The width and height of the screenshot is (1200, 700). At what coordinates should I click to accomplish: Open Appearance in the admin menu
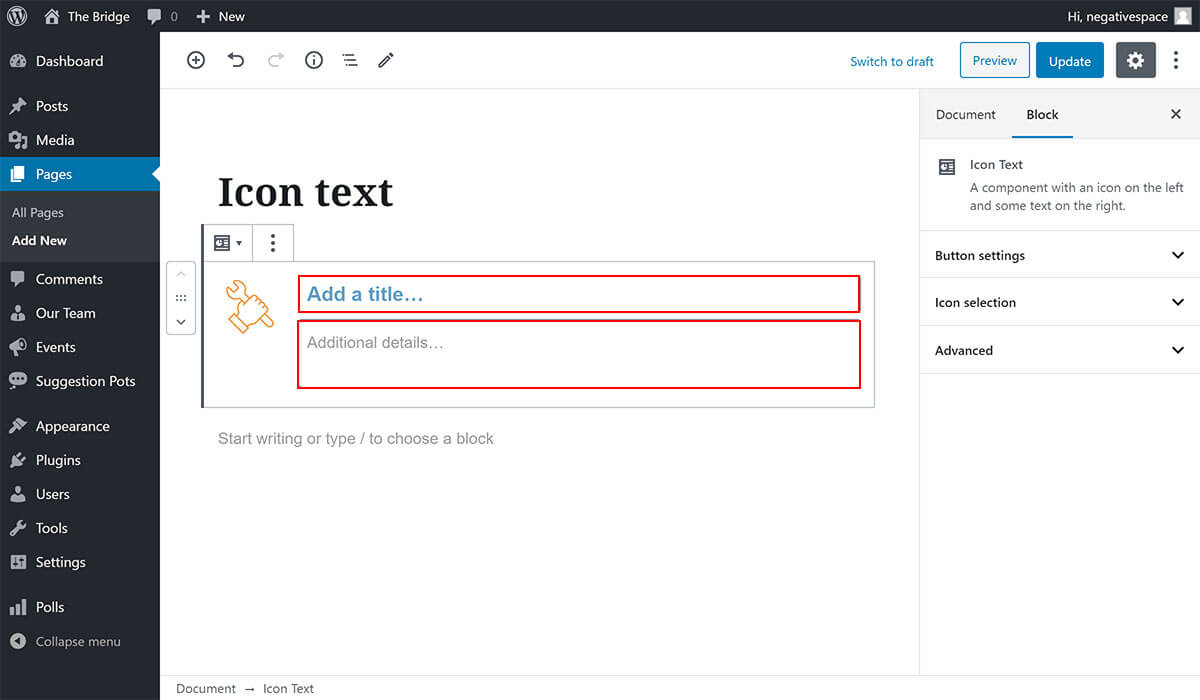(x=72, y=426)
